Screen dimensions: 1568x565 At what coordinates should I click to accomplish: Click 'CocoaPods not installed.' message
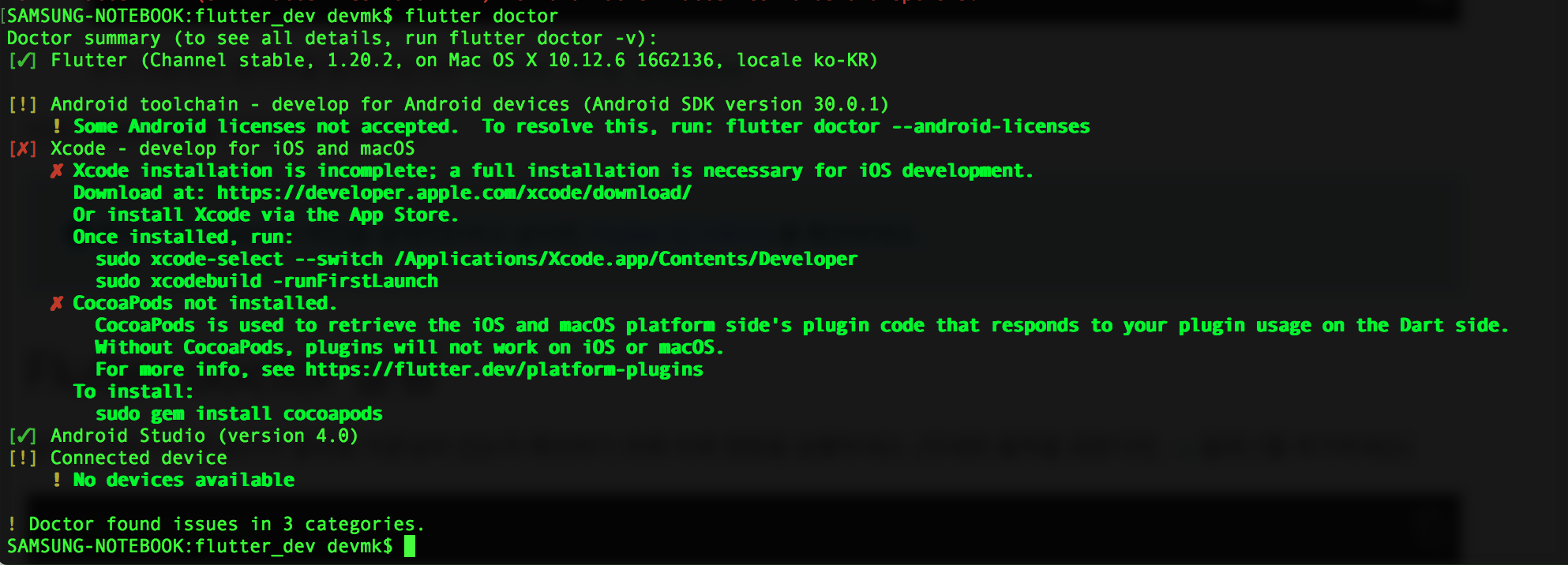205,303
